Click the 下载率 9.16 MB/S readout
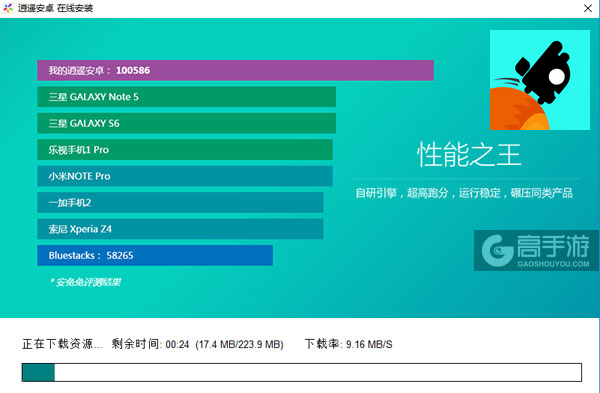The width and height of the screenshot is (600, 393). click(348, 344)
